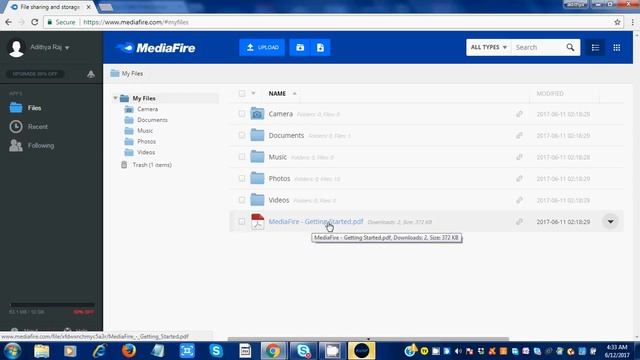The image size is (640, 360).
Task: Click the storage usage bar in sidebar
Action: click(x=52, y=304)
